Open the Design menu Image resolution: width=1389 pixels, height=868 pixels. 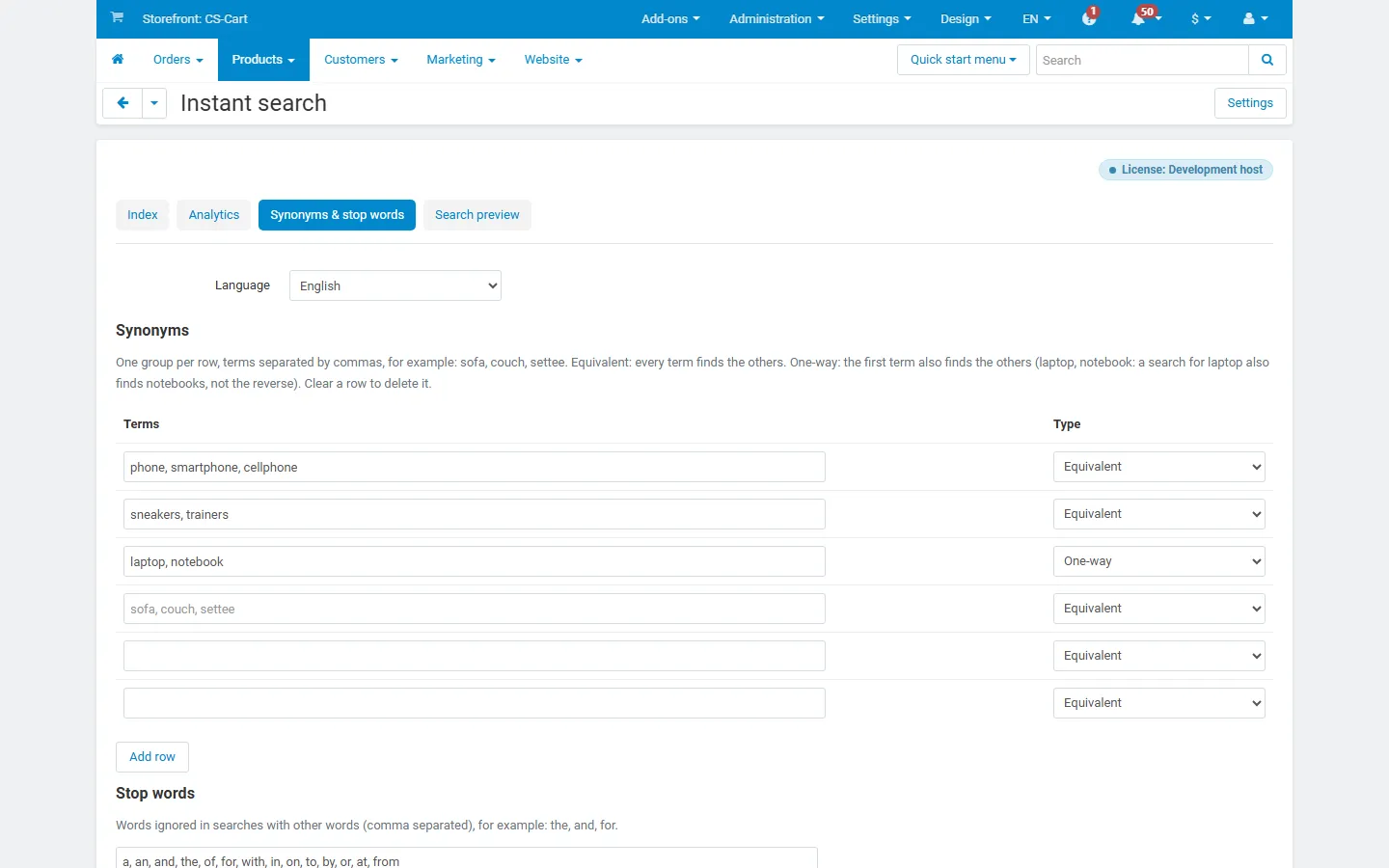pos(966,18)
